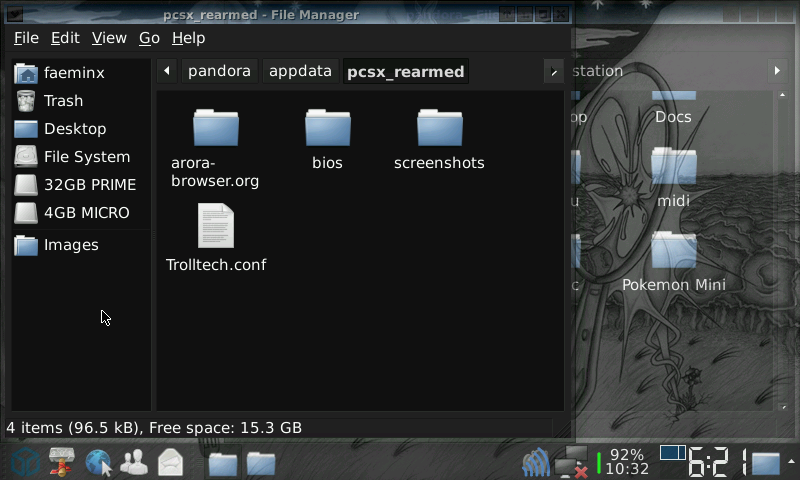Navigate to pandora in path bar
This screenshot has width=800, height=480.
click(x=219, y=71)
